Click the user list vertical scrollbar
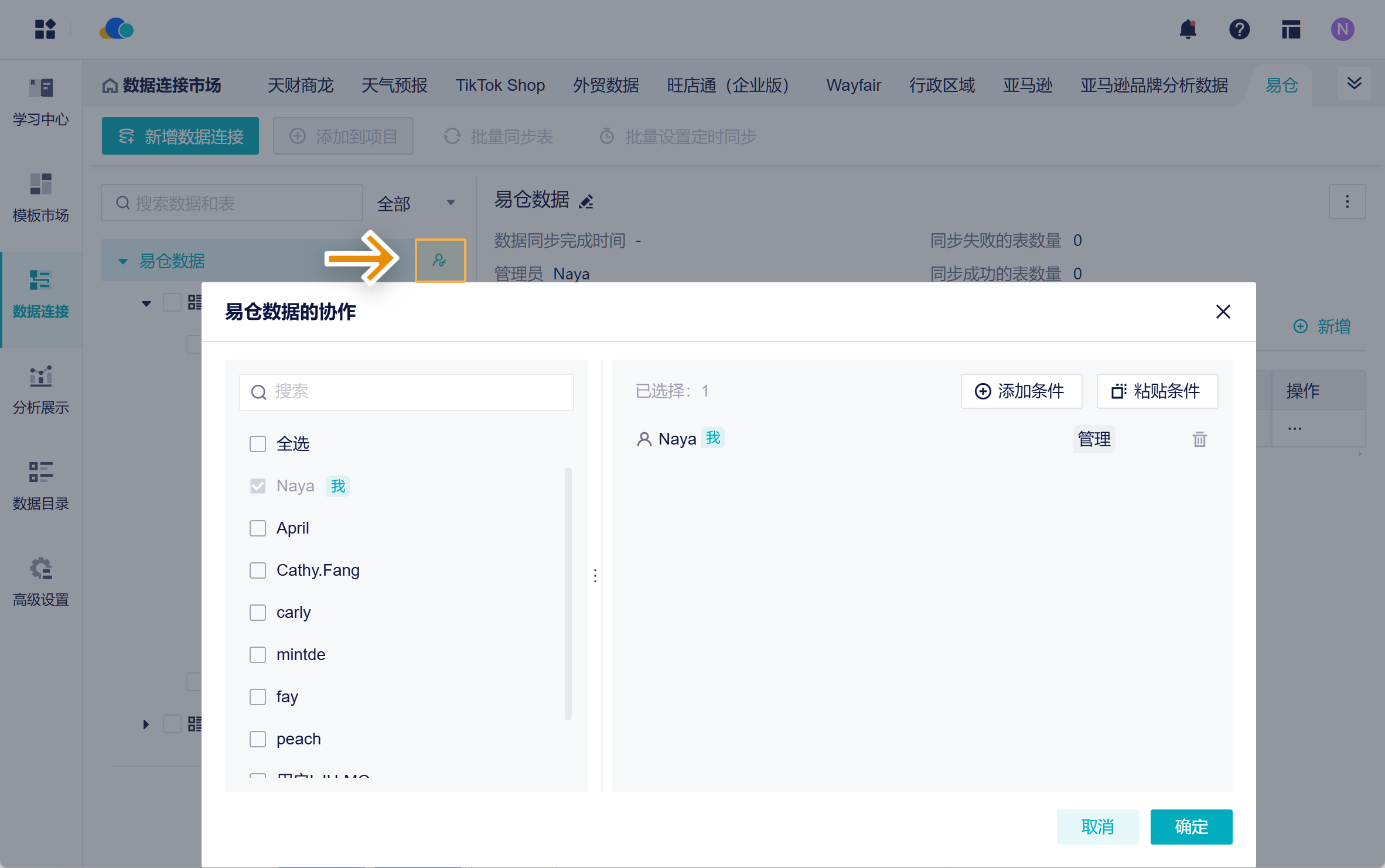This screenshot has height=868, width=1385. (x=568, y=593)
